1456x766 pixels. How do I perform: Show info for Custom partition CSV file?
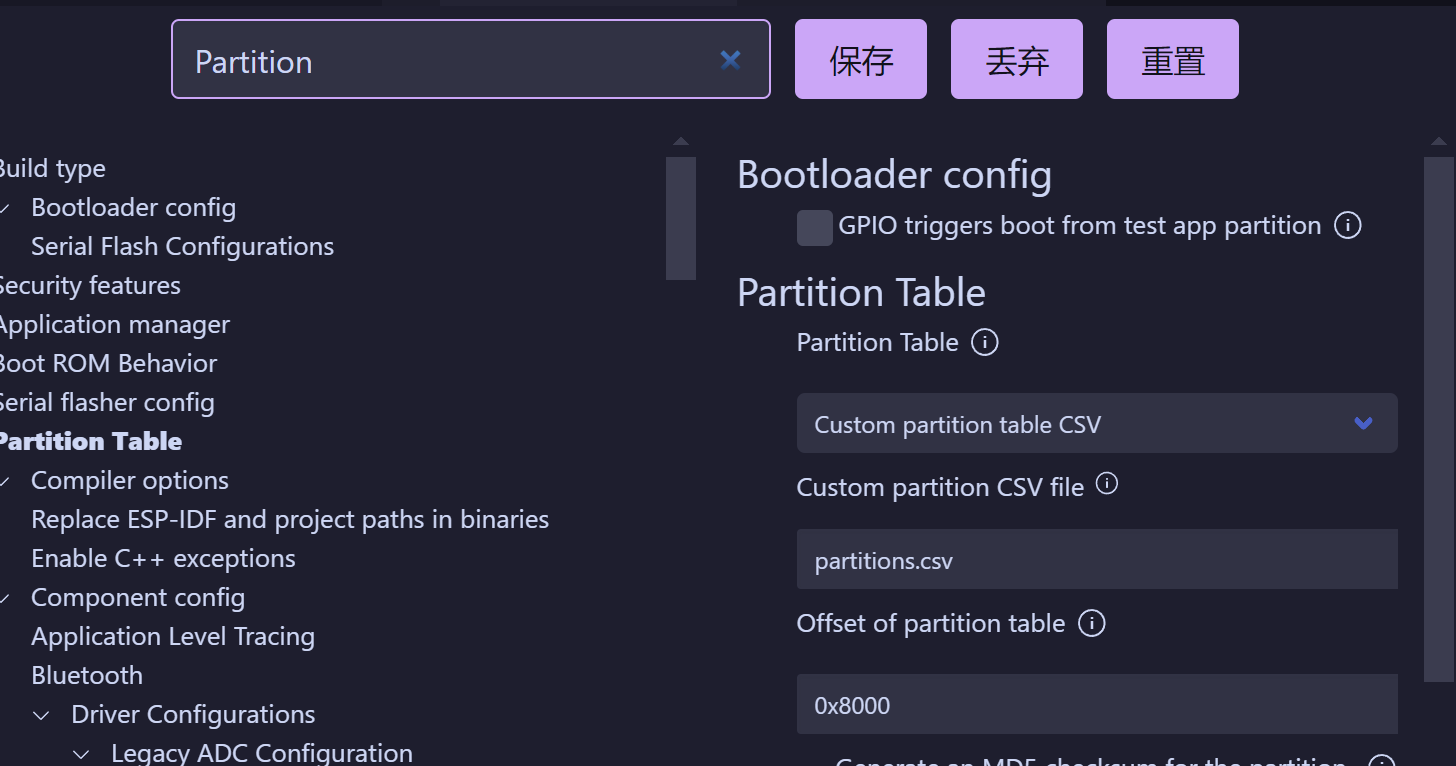1107,485
